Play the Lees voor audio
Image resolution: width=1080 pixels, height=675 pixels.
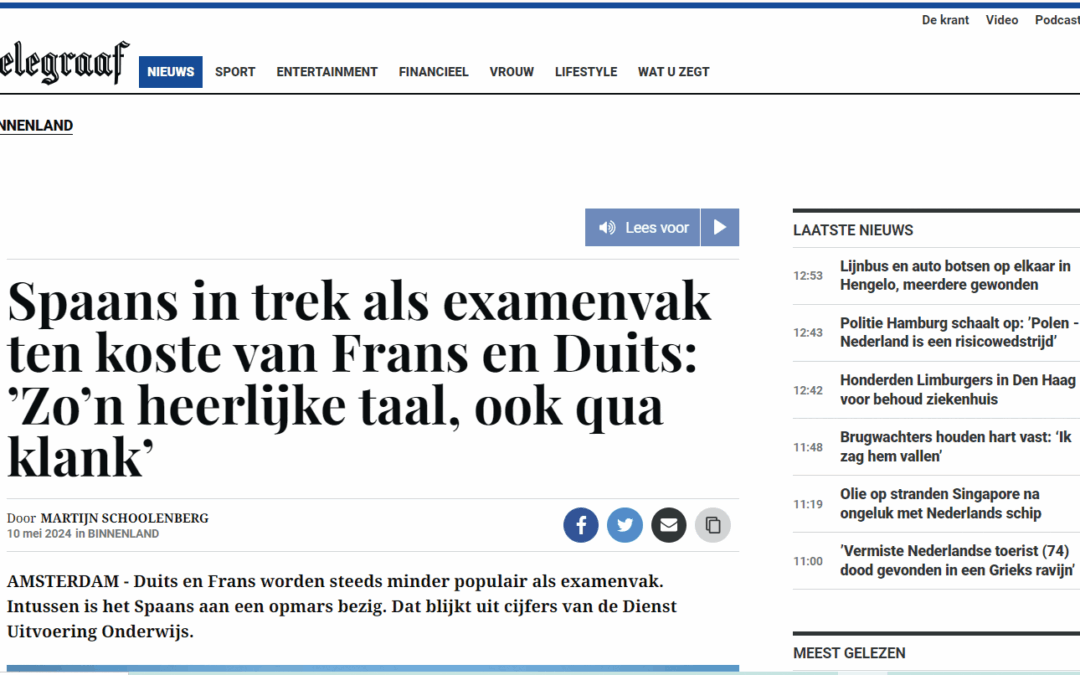tap(720, 227)
